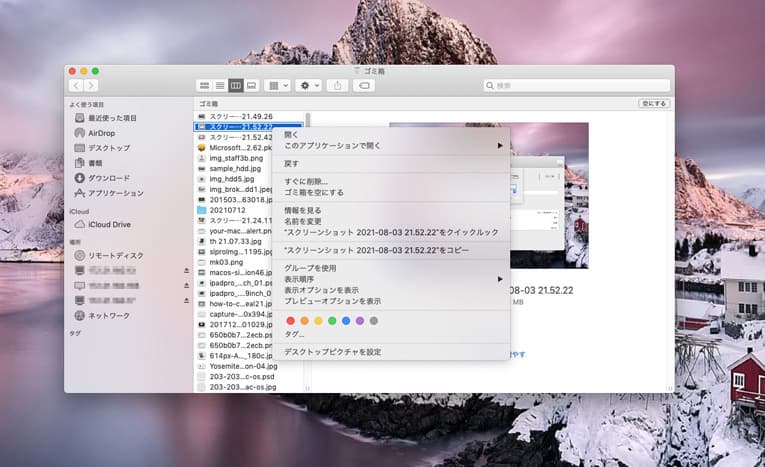Open the group-by dropdown in toolbar
Screen dimensions: 765x467
pos(279,86)
